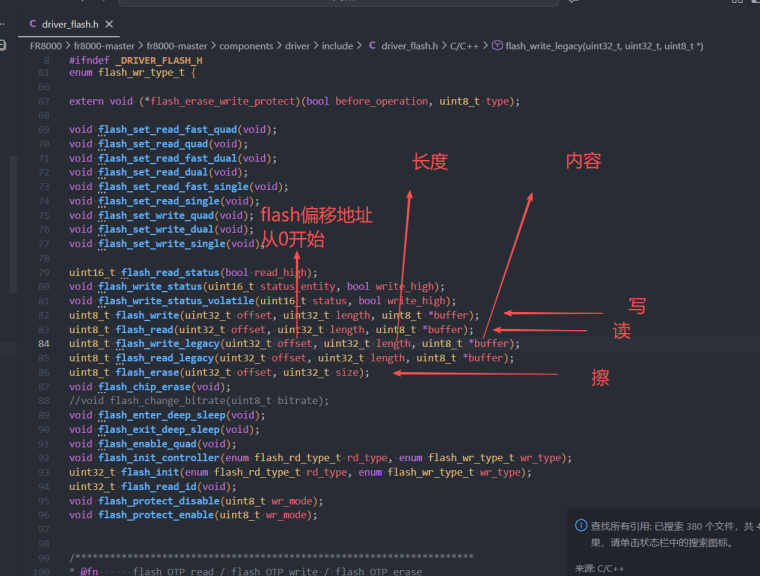Click flash_set_read_fast_dual on line 71
Screen dimensions: 760x576
click(168, 159)
